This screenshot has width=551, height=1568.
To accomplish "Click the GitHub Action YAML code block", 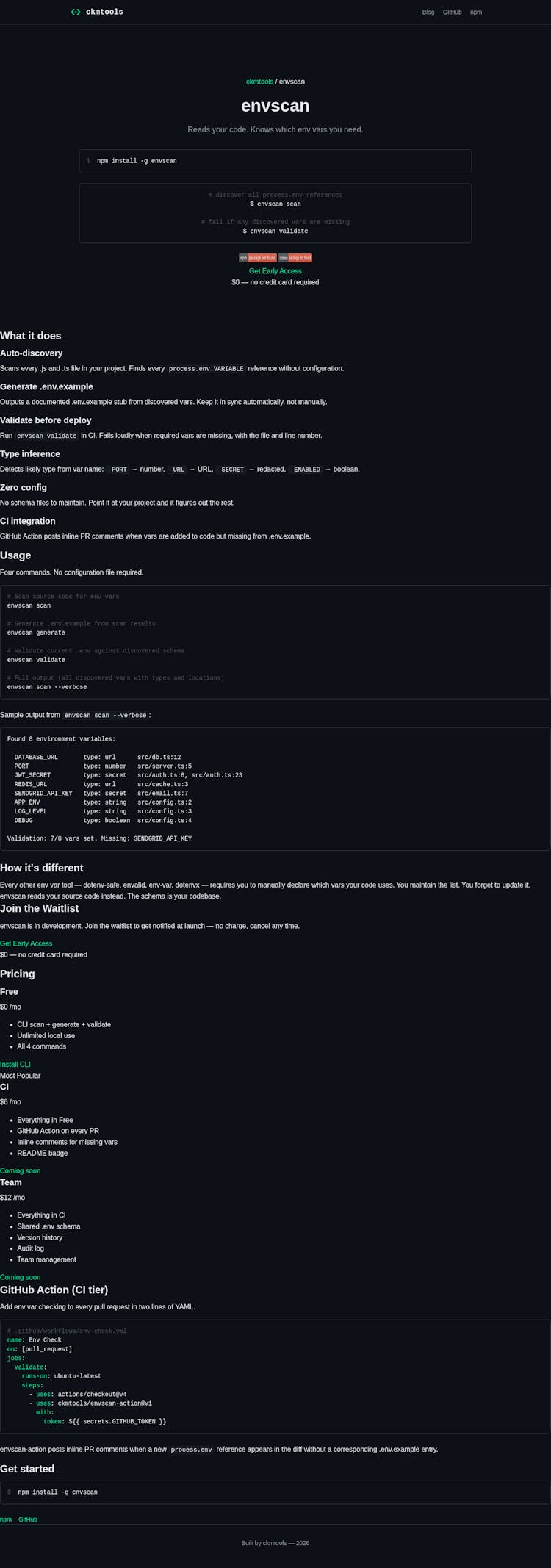I will [x=275, y=1376].
